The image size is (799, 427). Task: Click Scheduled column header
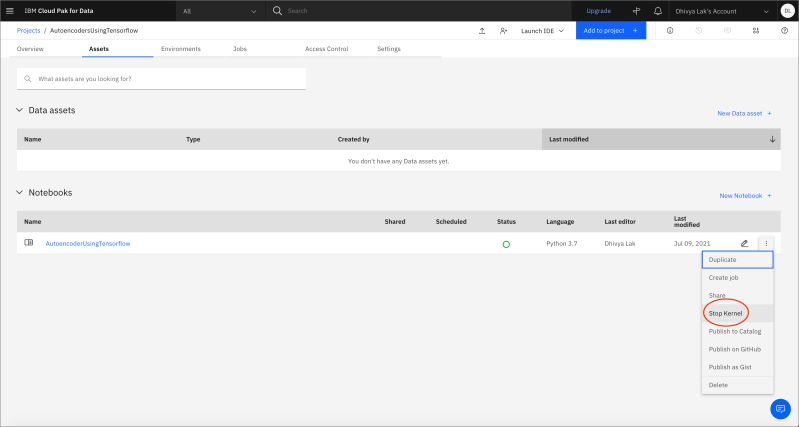coord(451,222)
